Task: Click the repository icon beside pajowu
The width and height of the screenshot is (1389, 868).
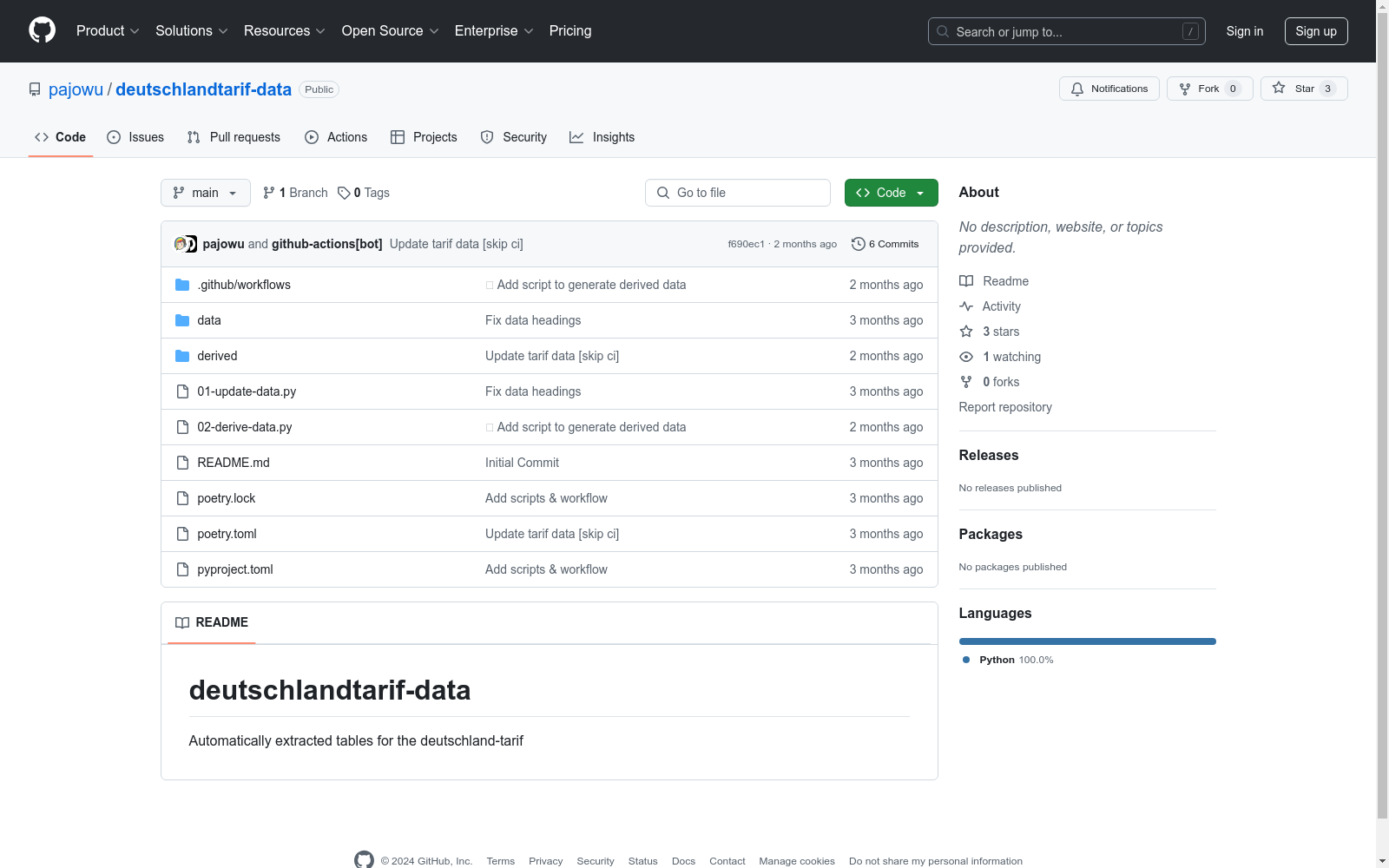Action: (35, 89)
